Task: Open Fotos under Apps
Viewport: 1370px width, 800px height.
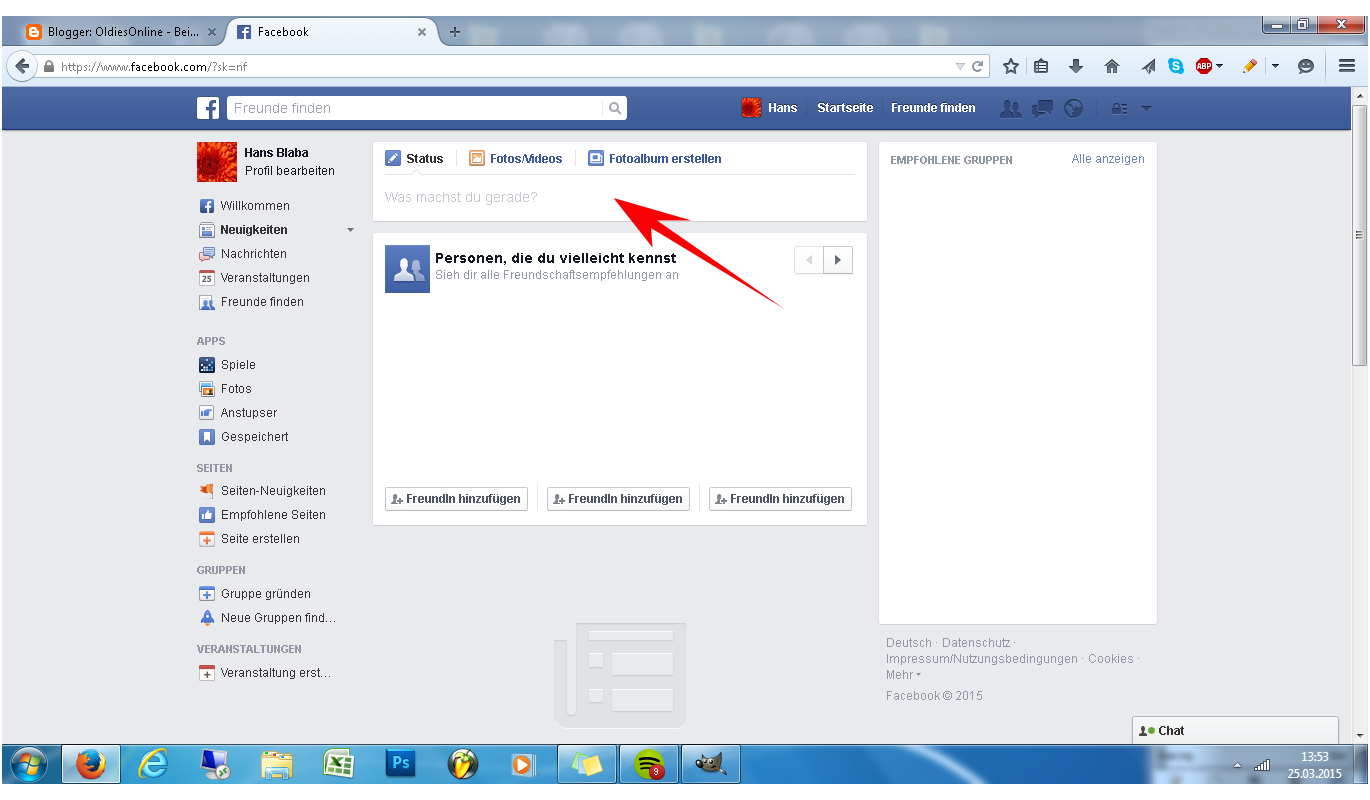Action: click(x=225, y=389)
